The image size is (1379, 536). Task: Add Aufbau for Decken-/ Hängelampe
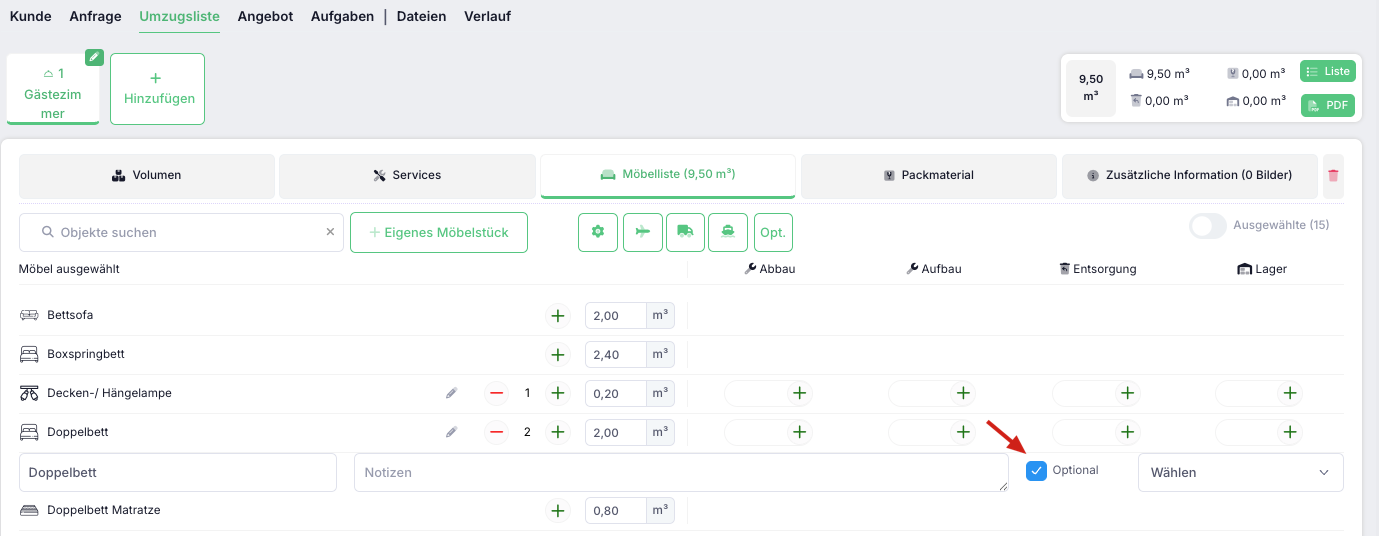point(963,394)
